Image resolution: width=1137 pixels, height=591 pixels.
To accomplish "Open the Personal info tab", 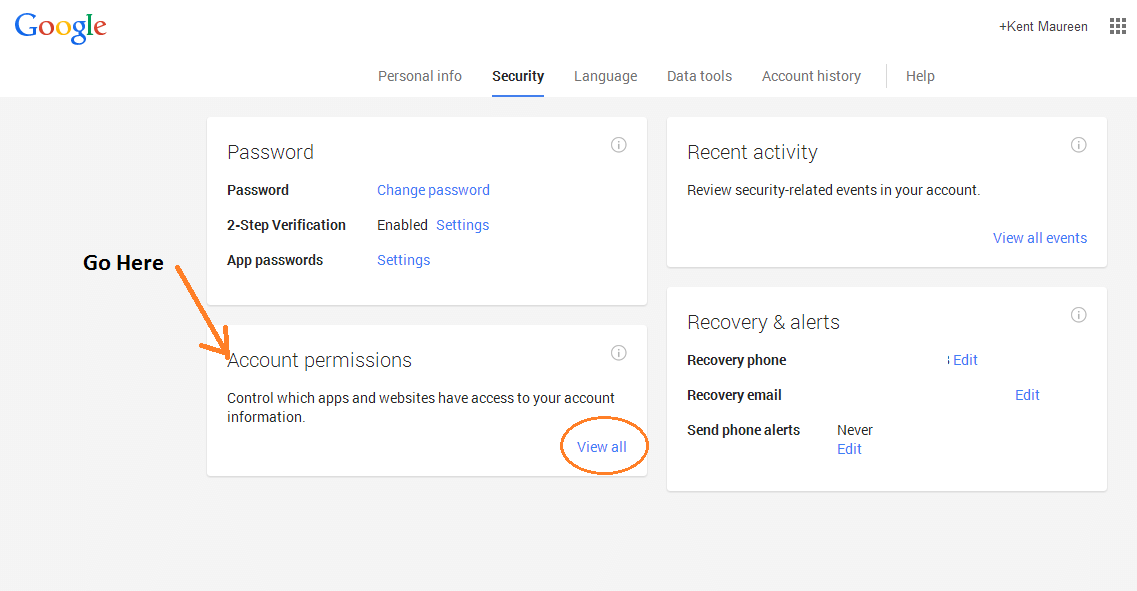I will pos(419,76).
